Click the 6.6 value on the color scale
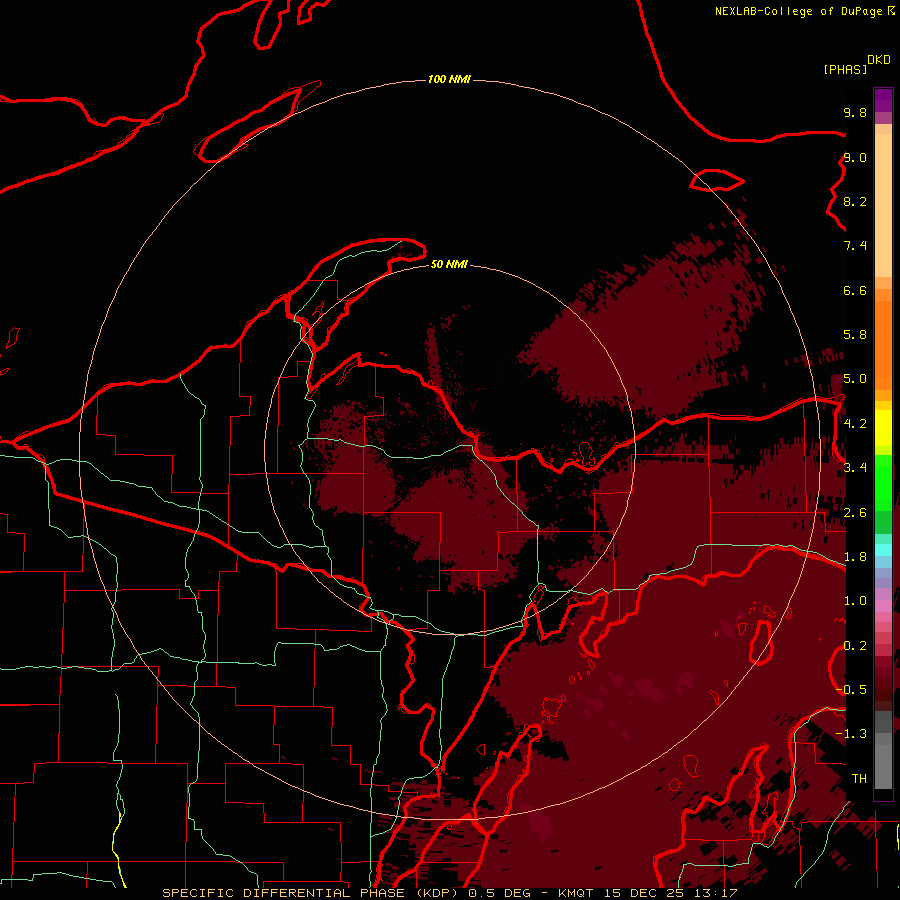Viewport: 900px width, 900px height. 855,290
